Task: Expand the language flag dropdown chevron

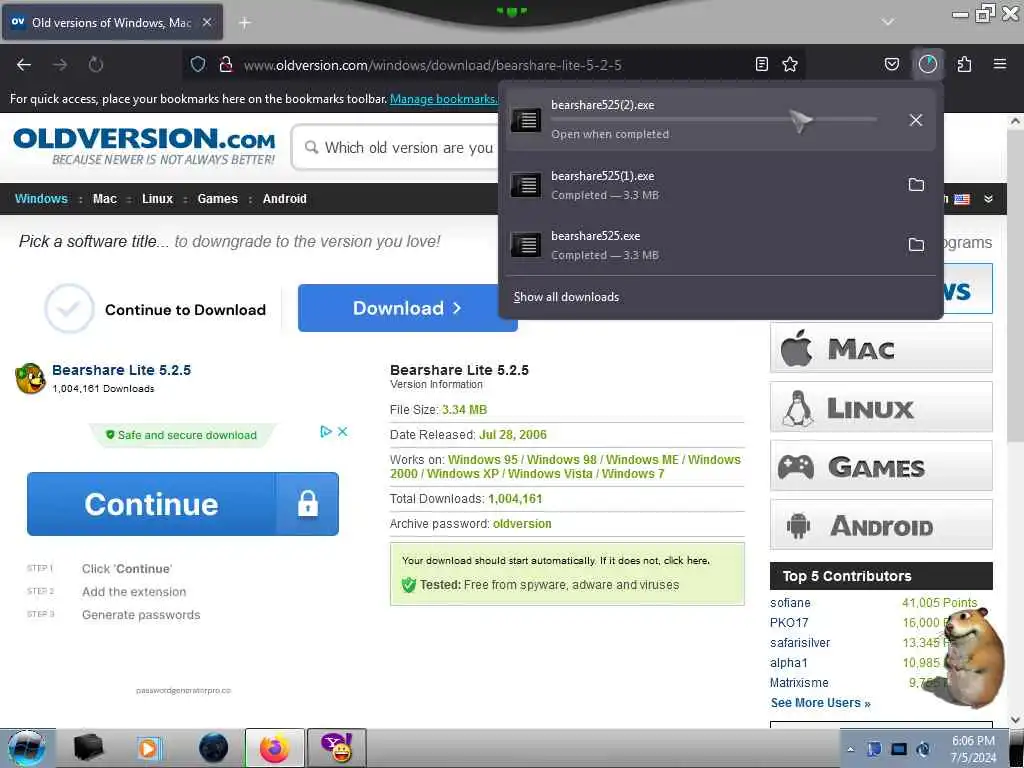Action: tap(989, 199)
